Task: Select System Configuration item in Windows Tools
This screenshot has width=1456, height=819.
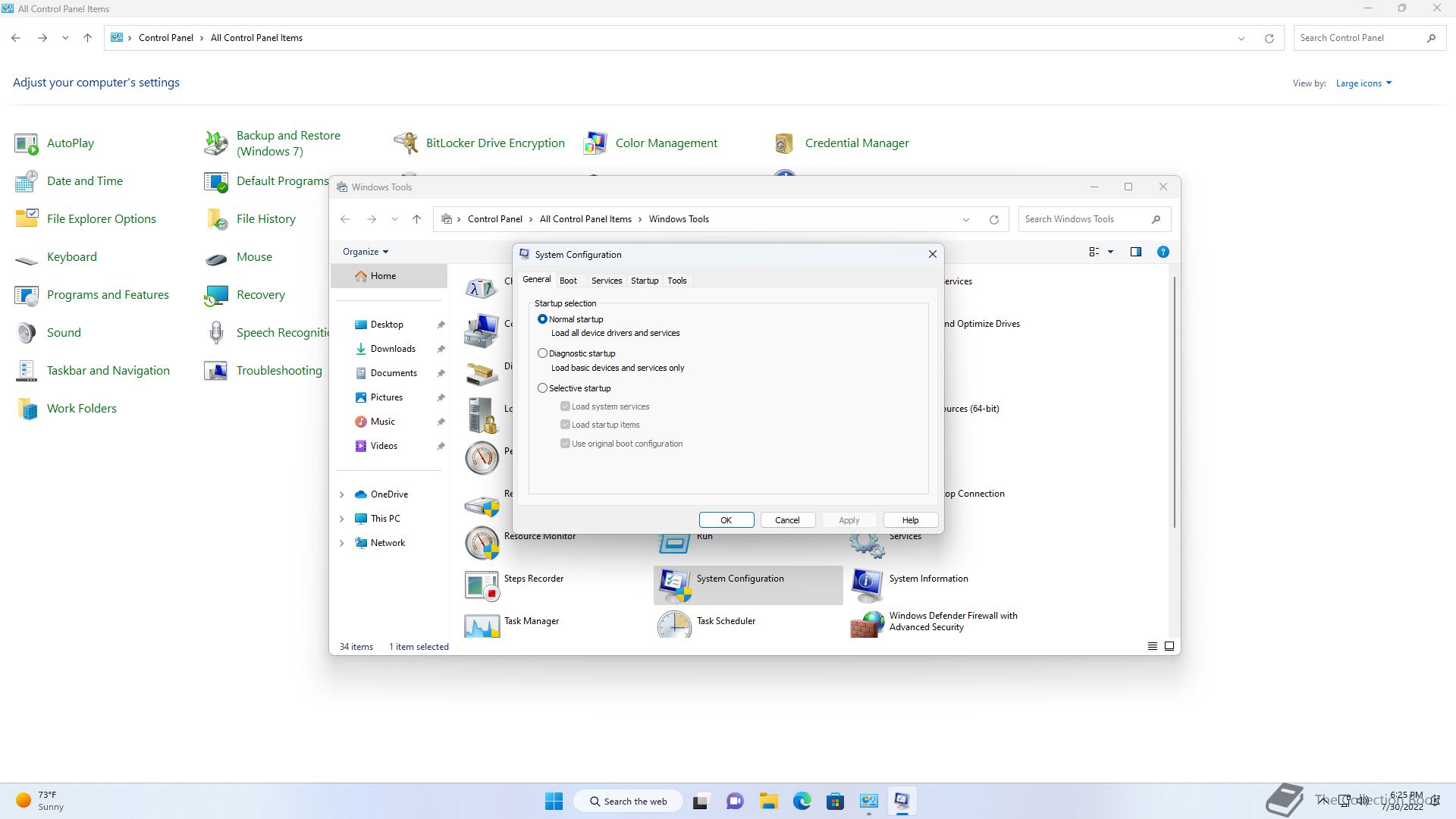Action: (x=748, y=585)
